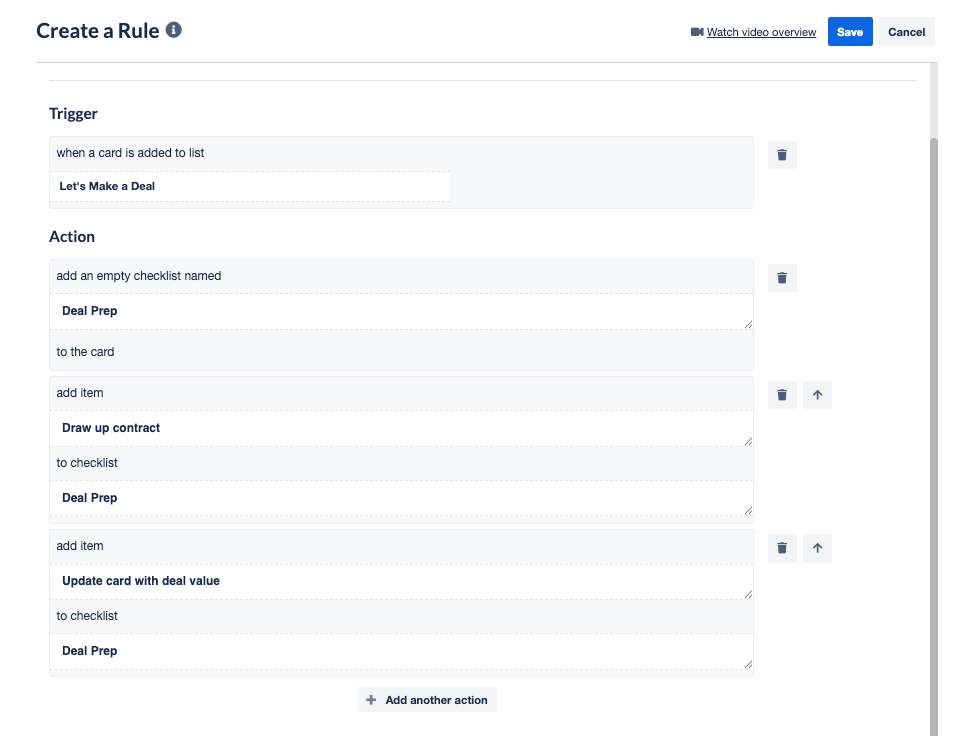Viewport: 969px width, 736px height.
Task: Click the 'to the card' text
Action: pos(85,352)
